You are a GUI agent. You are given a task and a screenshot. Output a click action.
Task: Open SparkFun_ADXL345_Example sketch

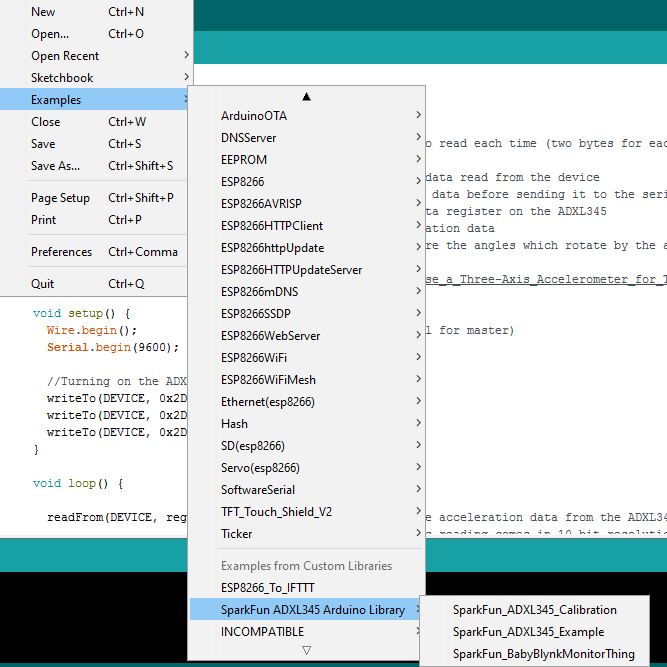click(x=534, y=632)
